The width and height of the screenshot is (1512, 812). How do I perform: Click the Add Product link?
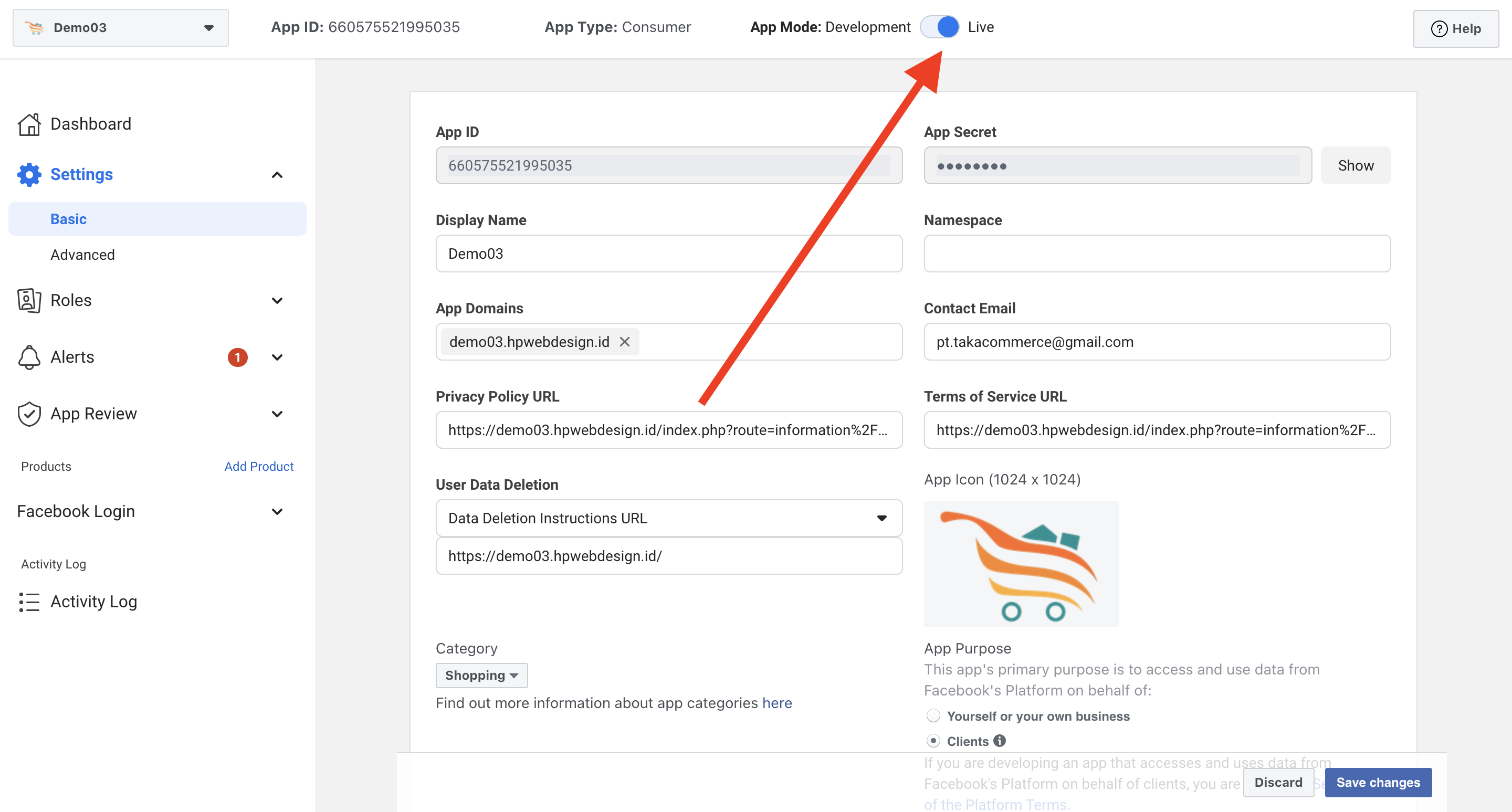259,467
